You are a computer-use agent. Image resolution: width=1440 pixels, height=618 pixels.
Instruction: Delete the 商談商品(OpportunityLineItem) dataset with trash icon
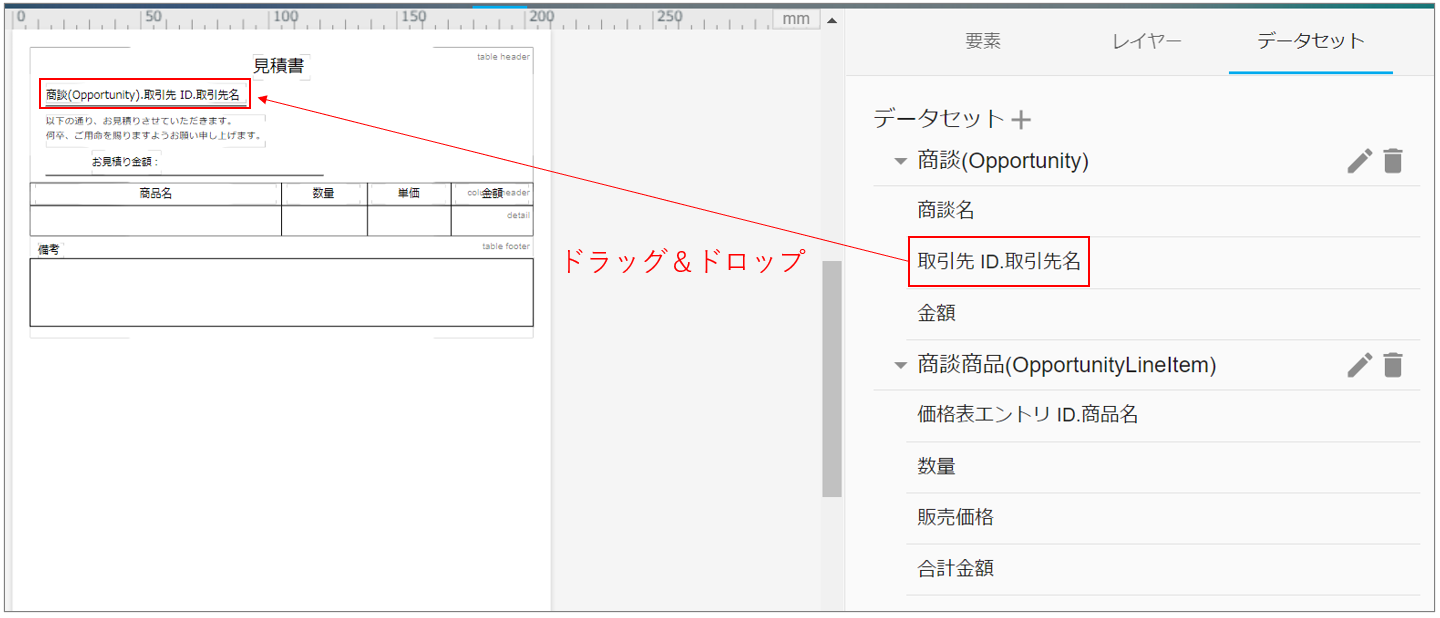pos(1393,366)
